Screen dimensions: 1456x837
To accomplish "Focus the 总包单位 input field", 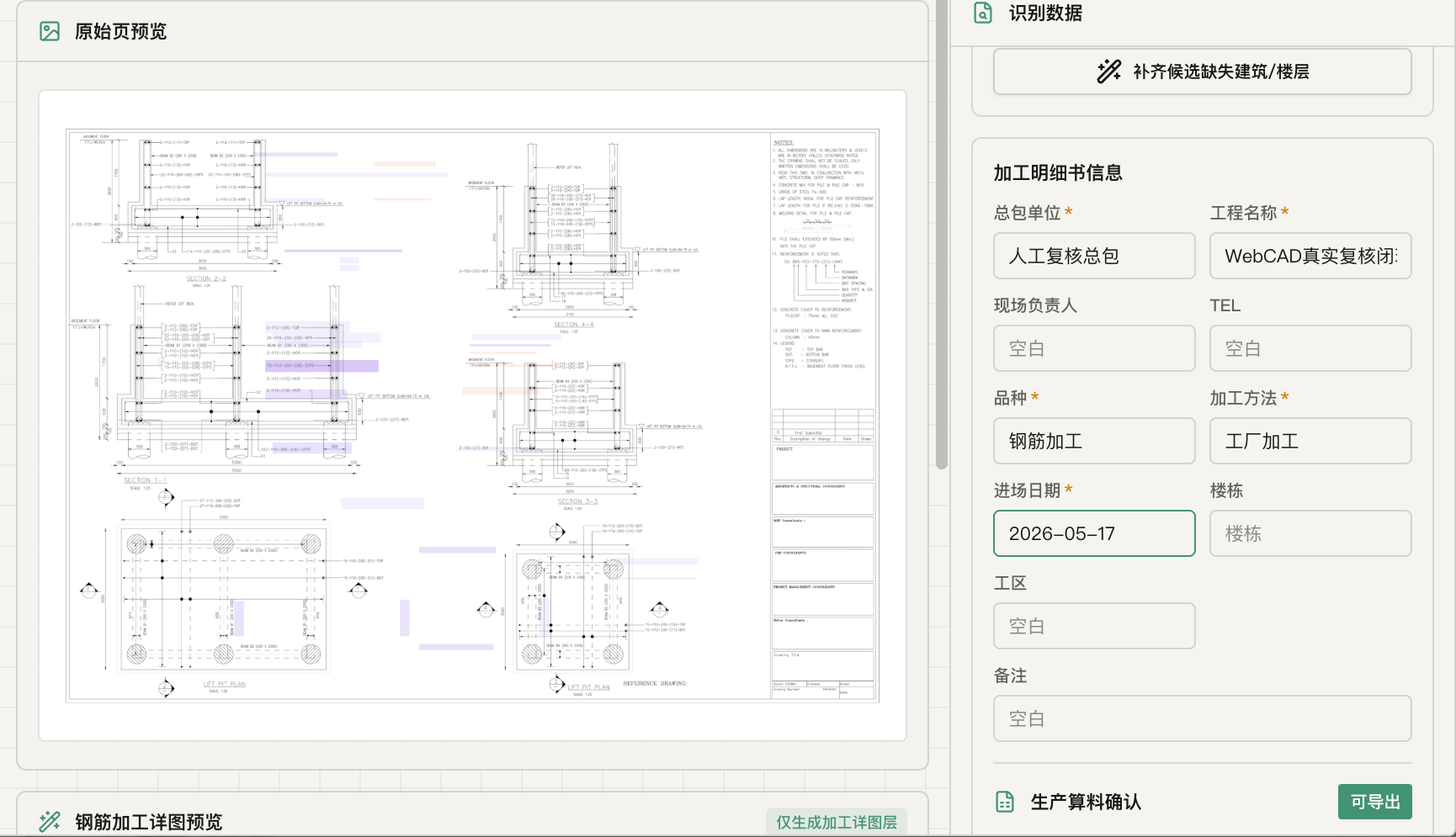I will (1094, 256).
